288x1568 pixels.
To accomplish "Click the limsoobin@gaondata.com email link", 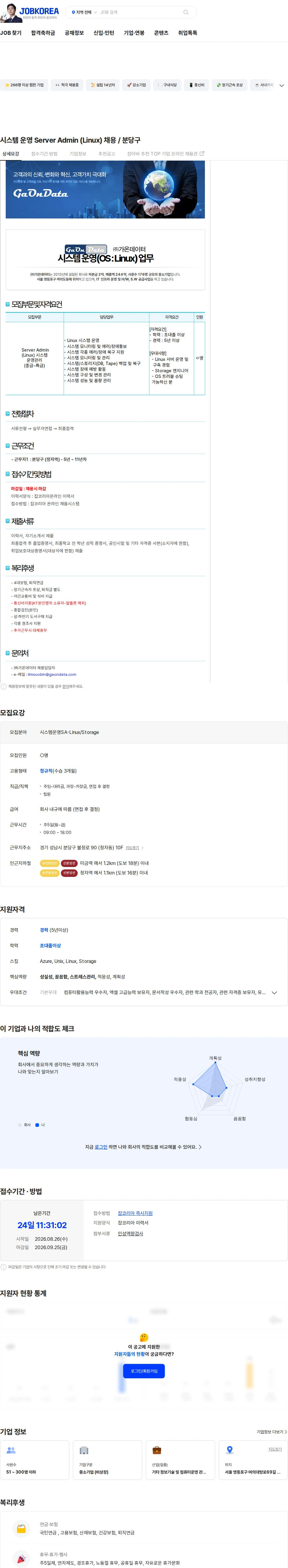I will (x=52, y=674).
